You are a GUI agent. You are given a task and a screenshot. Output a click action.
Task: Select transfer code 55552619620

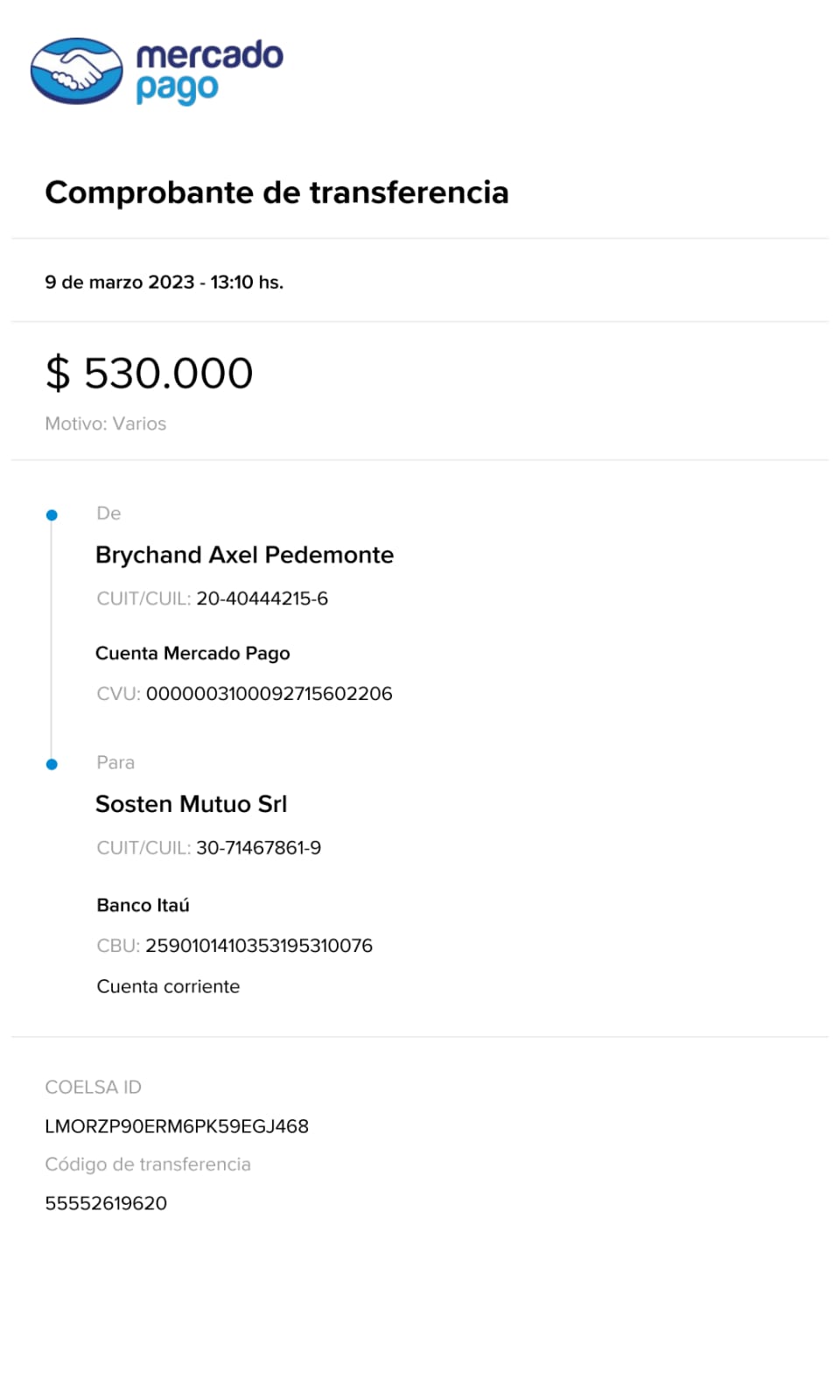pyautogui.click(x=106, y=1204)
